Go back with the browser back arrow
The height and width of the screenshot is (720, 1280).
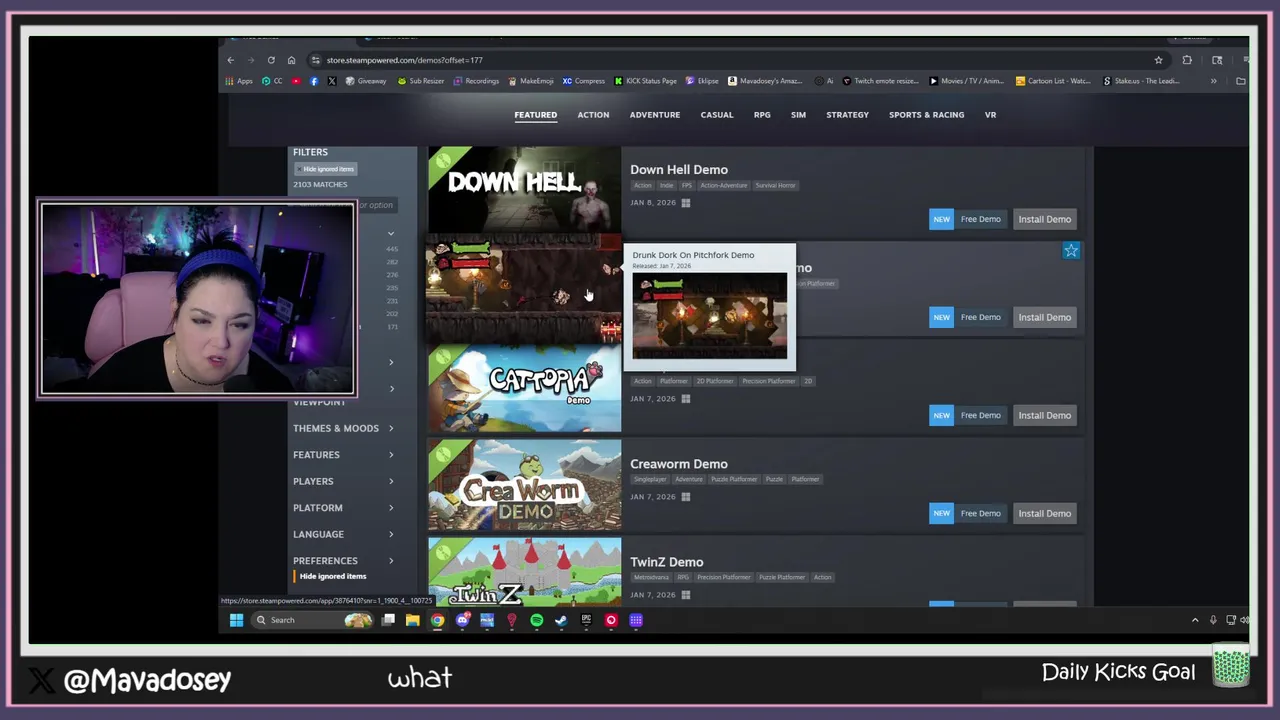click(231, 60)
